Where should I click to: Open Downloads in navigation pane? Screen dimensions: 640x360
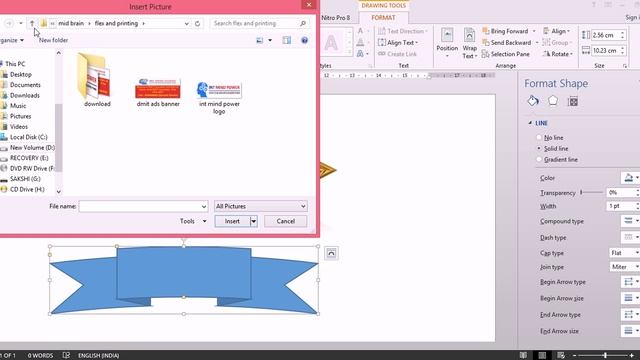click(x=24, y=95)
